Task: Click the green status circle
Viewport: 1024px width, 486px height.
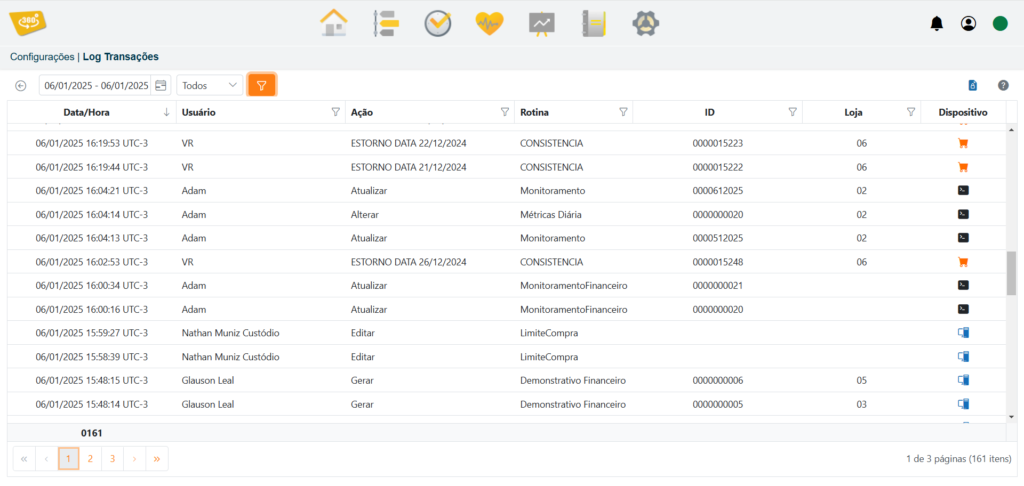Action: [x=1000, y=24]
